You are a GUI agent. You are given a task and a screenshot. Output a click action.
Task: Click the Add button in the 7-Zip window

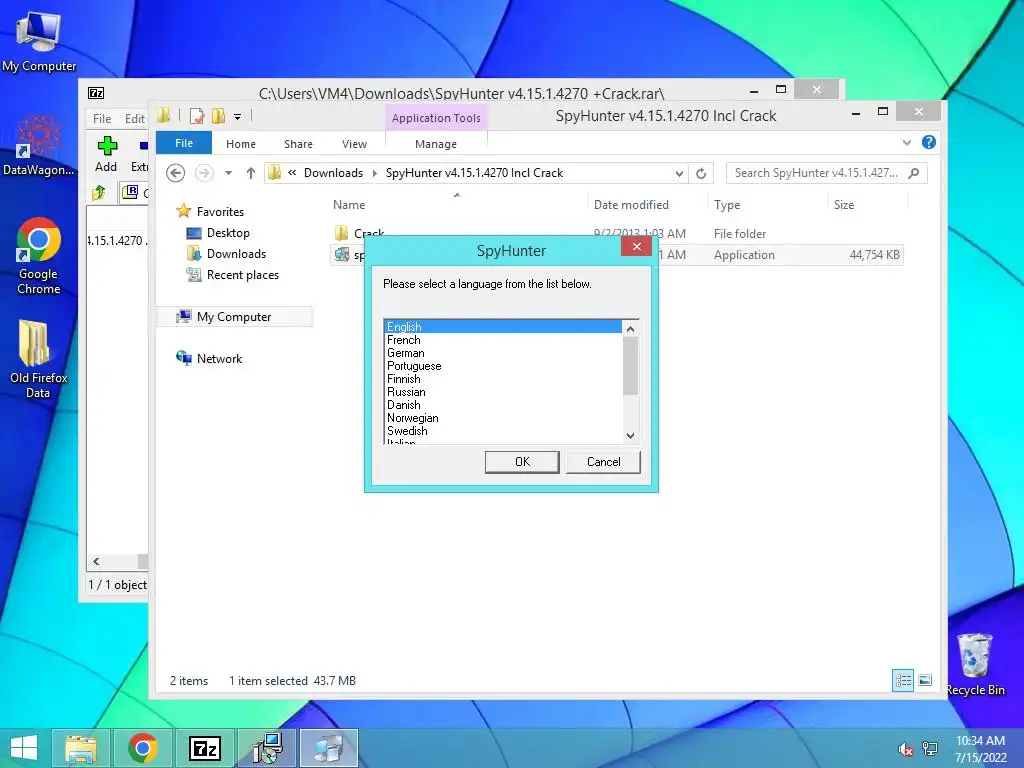pos(106,154)
